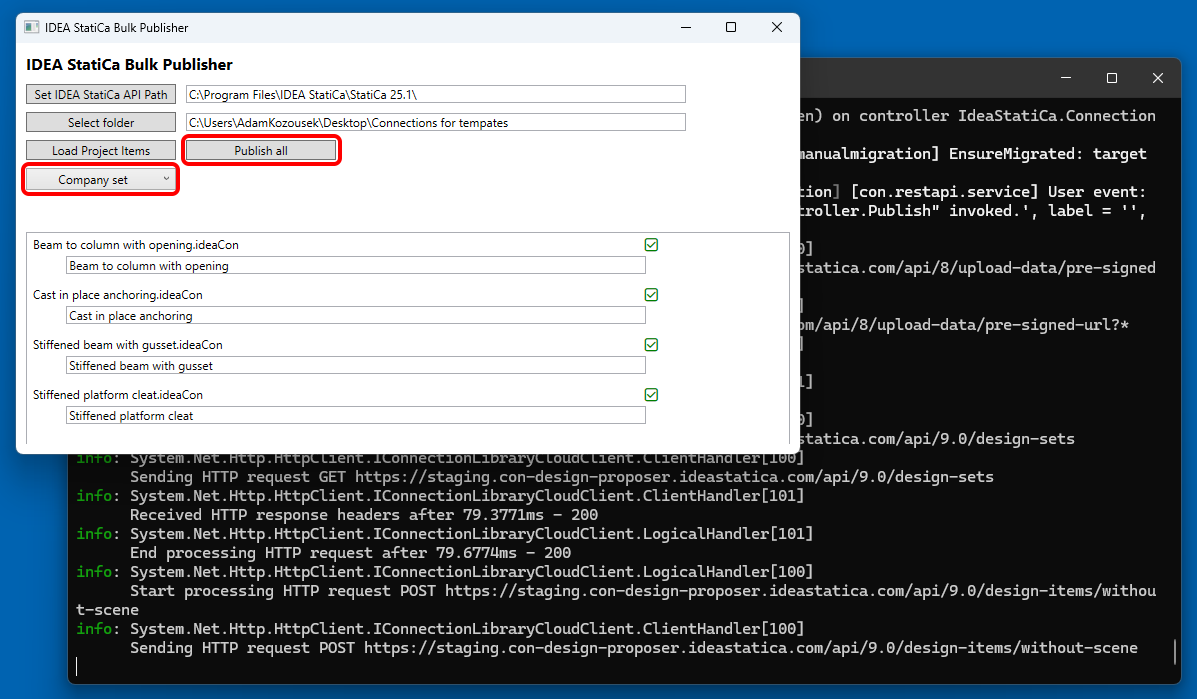Maximize the background console window
The image size is (1197, 699).
(x=1112, y=78)
